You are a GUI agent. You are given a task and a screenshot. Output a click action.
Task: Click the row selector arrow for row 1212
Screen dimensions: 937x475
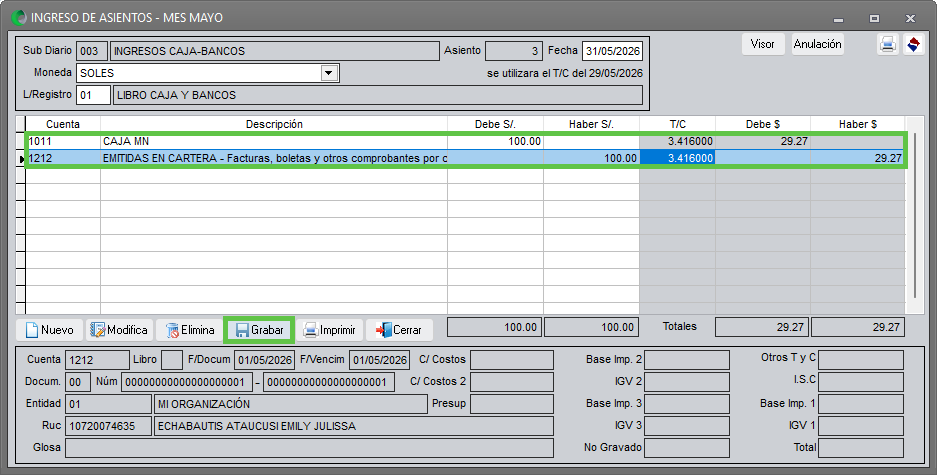point(22,159)
